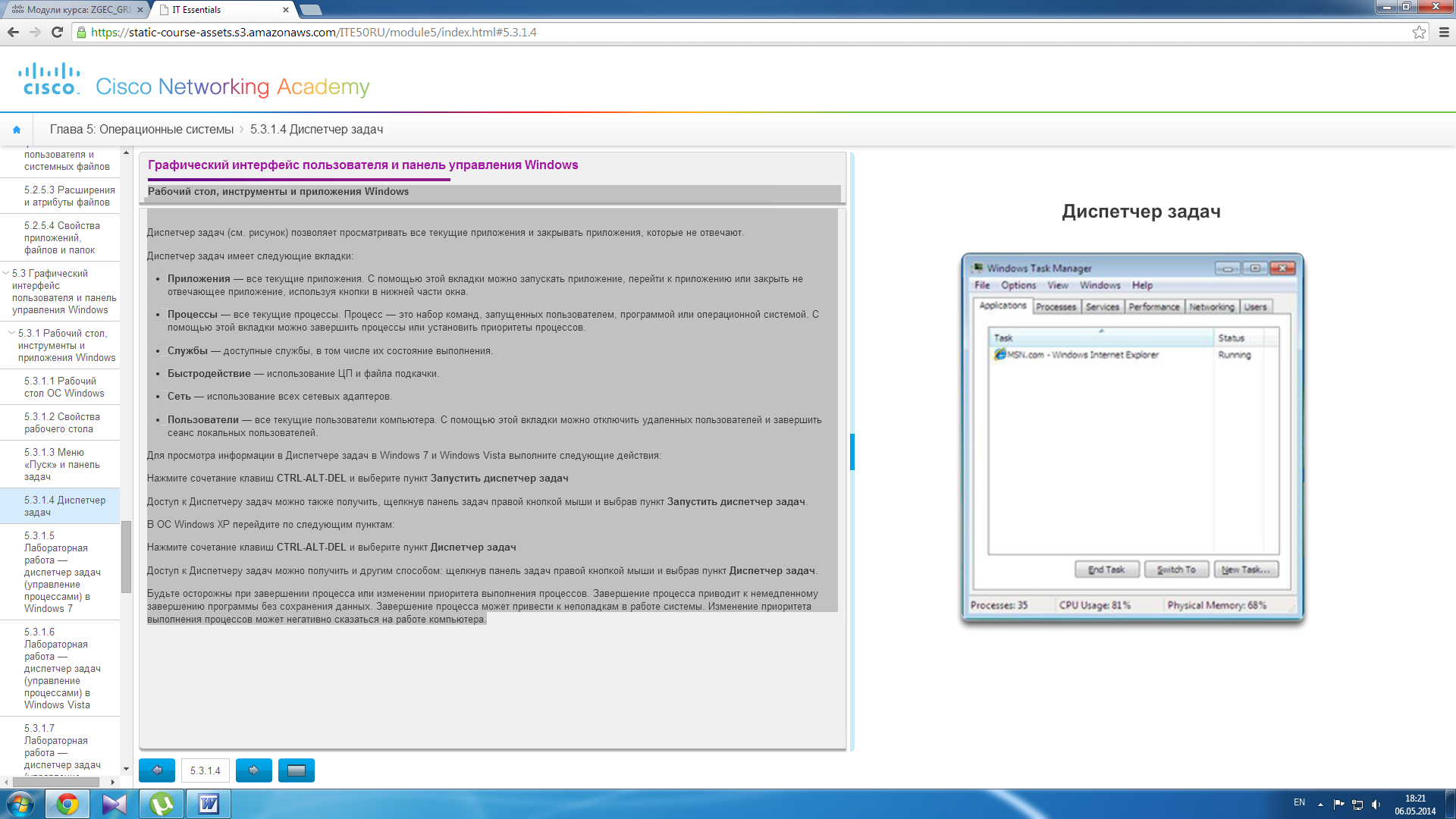Collapse the 5.3 Графический интерфейс section
The image size is (1456, 819).
point(6,273)
